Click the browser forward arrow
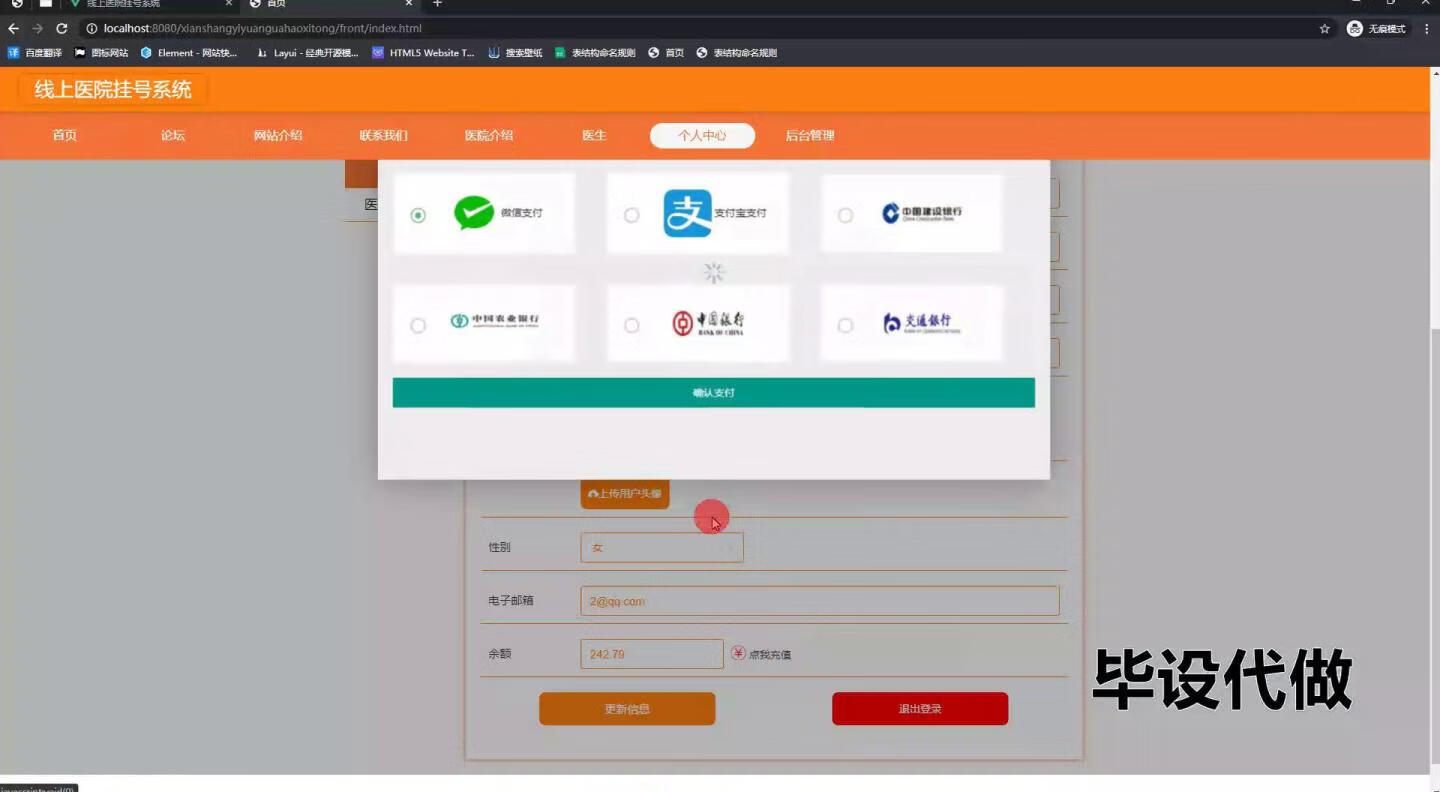 pyautogui.click(x=37, y=29)
